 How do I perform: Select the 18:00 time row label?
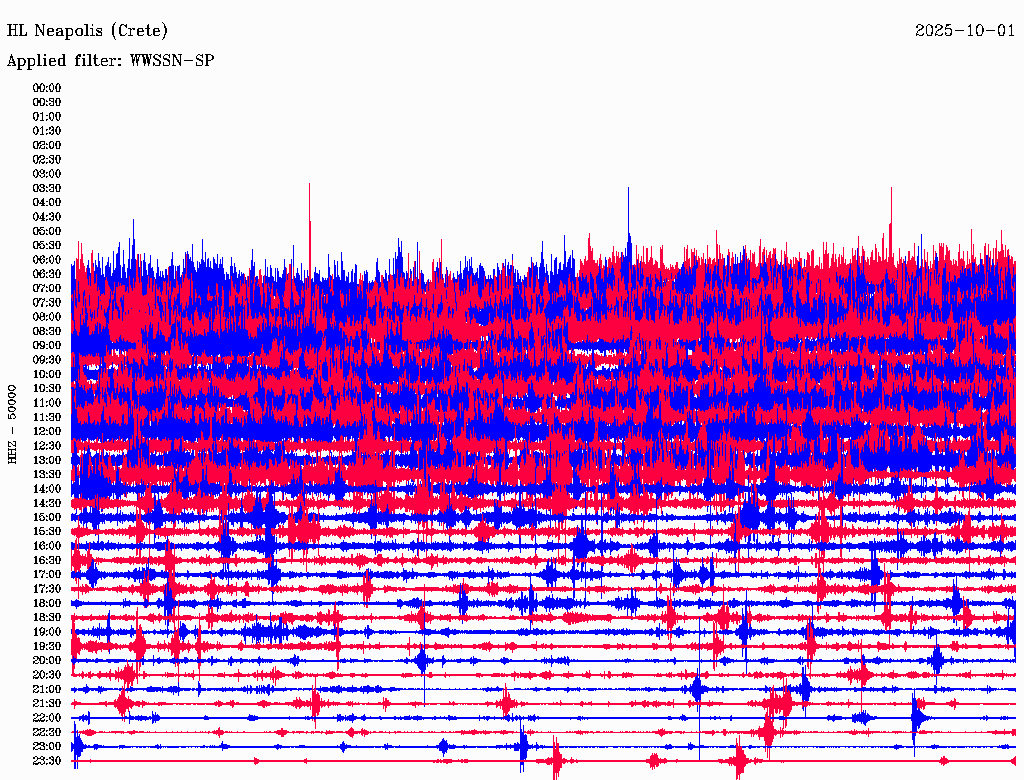[47, 603]
